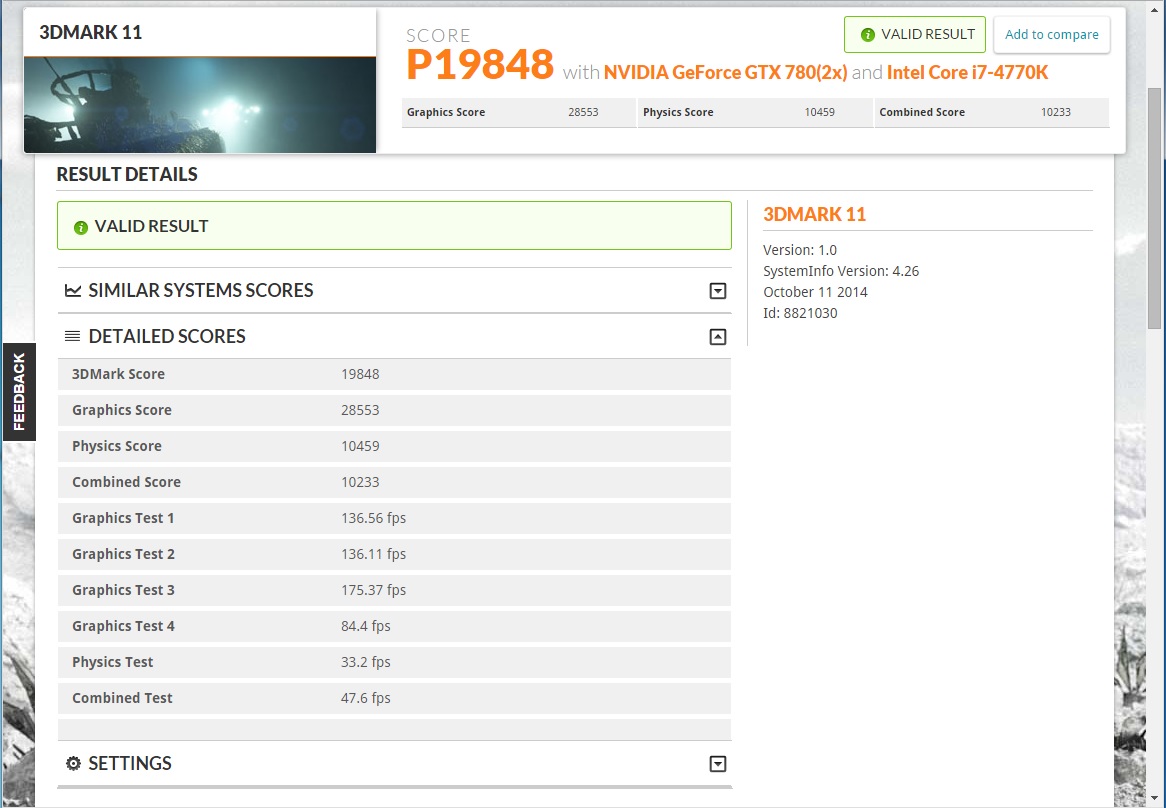Click orange 3DMARK 11 sidebar heading
Viewport: 1166px width, 808px height.
point(814,214)
